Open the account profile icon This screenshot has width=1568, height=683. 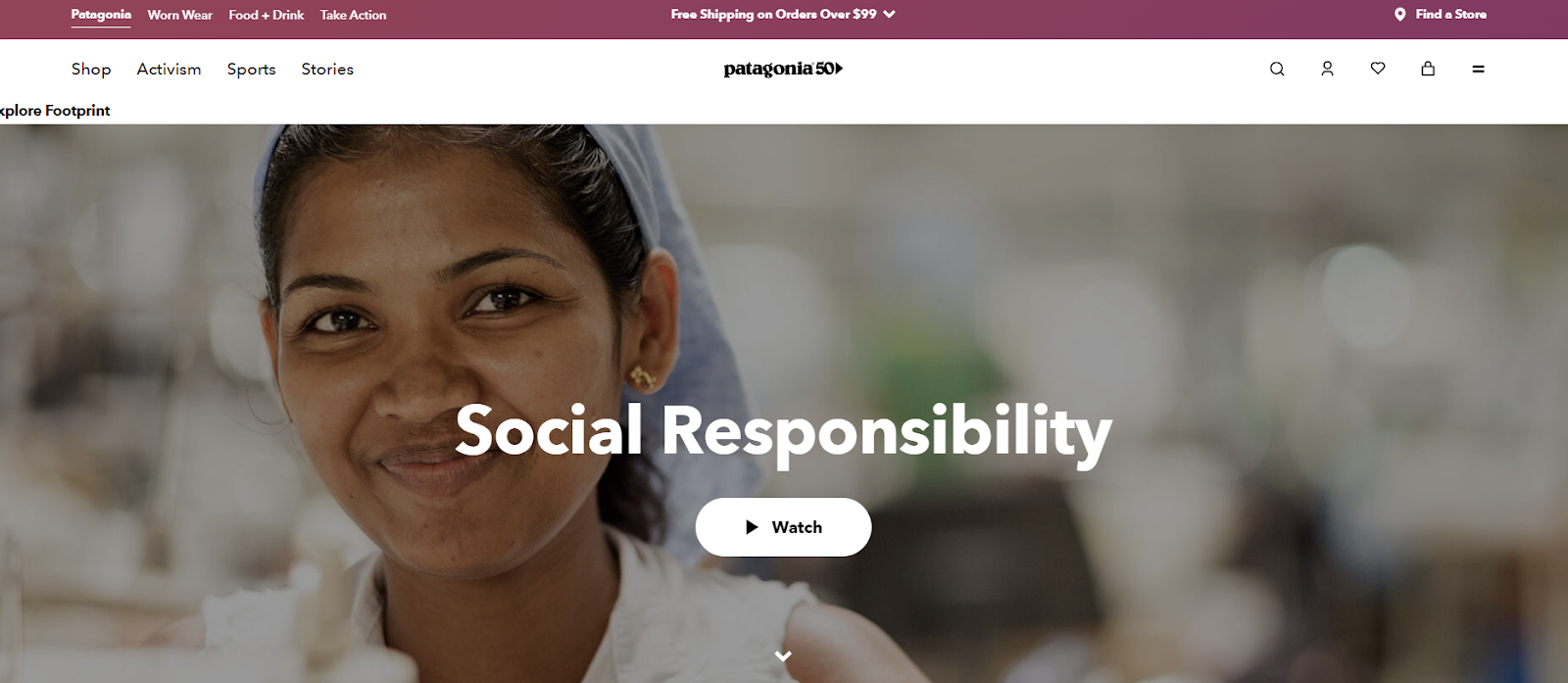point(1327,69)
